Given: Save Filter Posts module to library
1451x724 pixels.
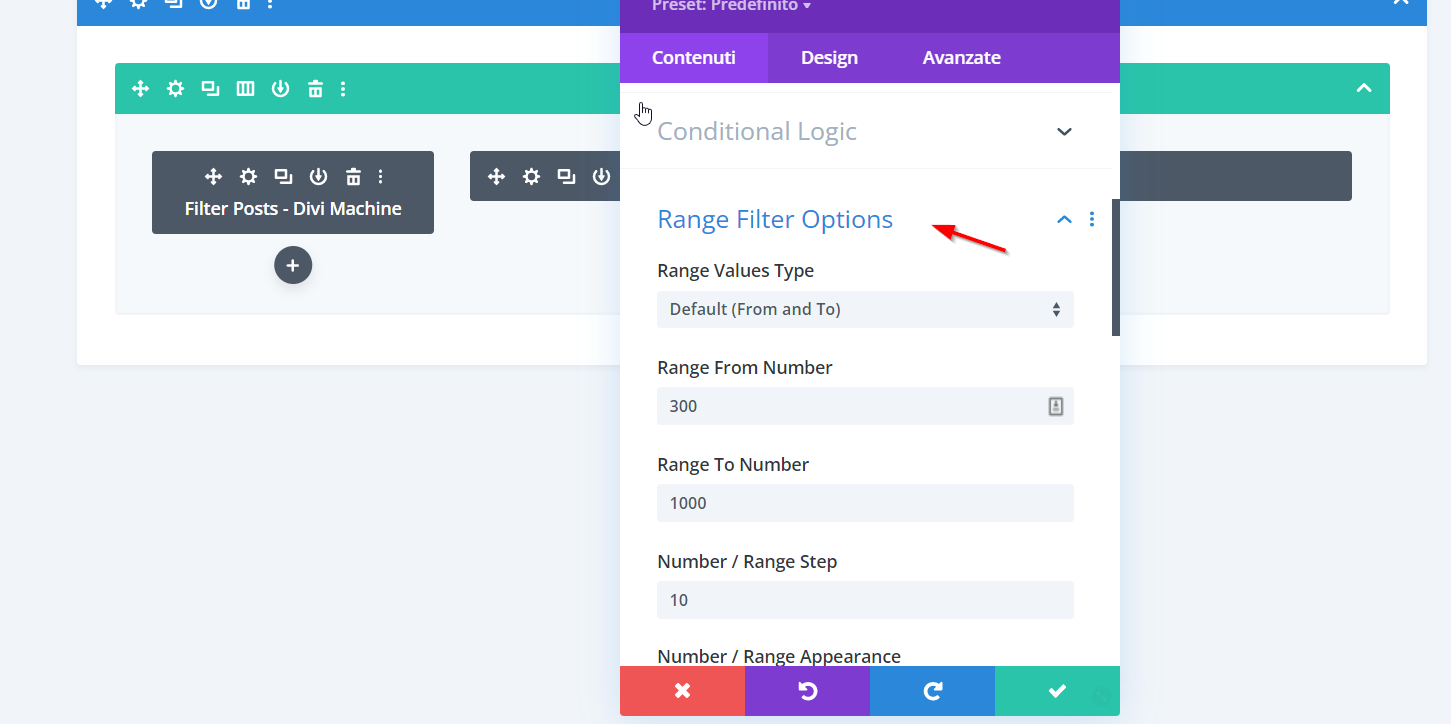Looking at the screenshot, I should pyautogui.click(x=318, y=177).
